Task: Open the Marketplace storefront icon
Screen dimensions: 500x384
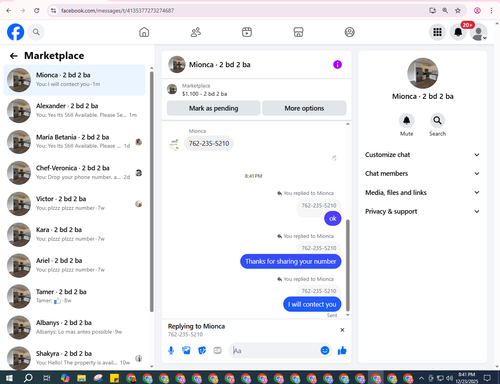Action: [298, 32]
